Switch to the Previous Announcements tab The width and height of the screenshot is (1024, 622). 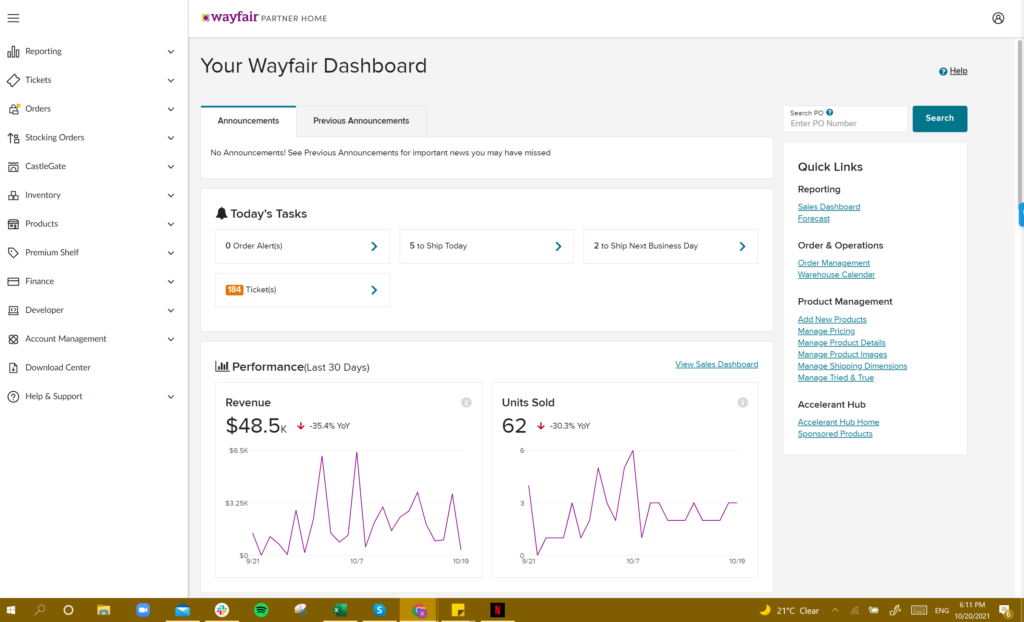click(361, 121)
